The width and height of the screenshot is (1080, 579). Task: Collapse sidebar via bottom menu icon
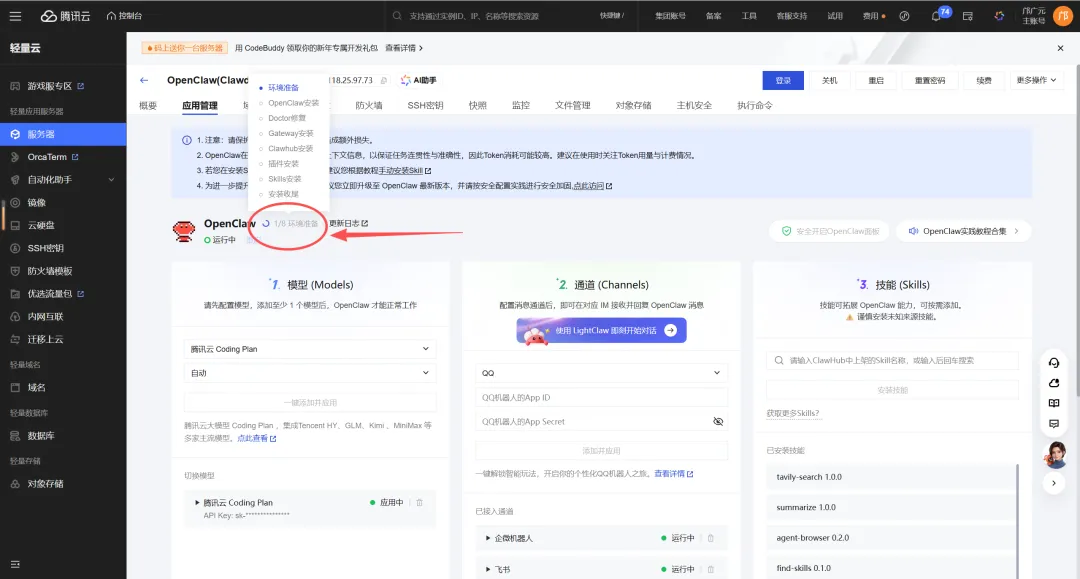click(15, 565)
